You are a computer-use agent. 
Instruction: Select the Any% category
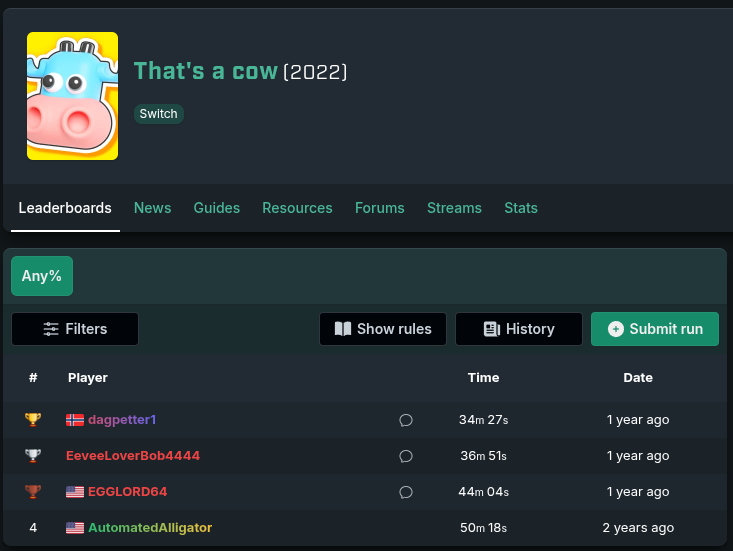42,276
